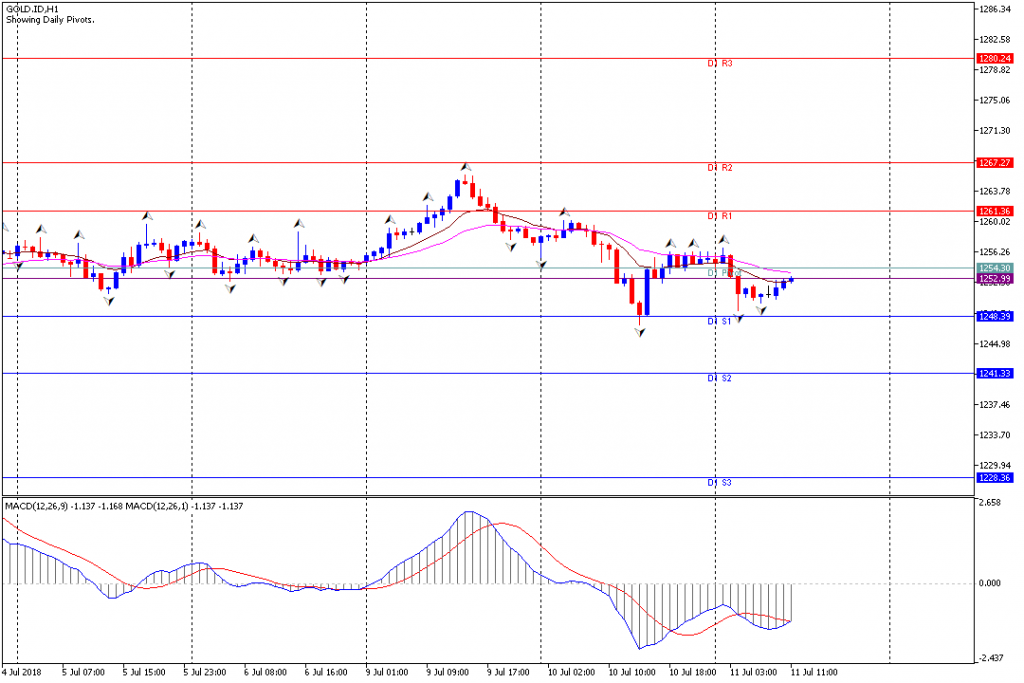This screenshot has height=683, width=1024.
Task: Click the blue 1248.39 price tag
Action: pos(995,317)
